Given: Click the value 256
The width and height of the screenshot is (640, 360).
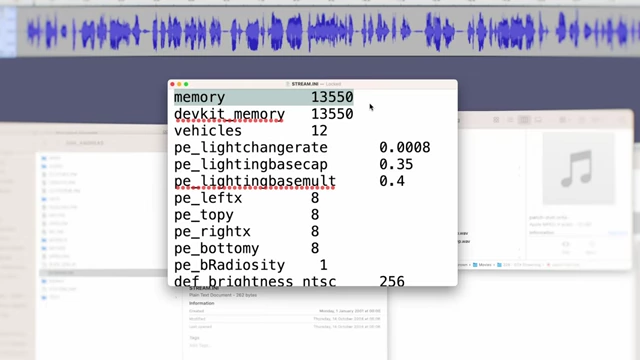Looking at the screenshot, I should coord(392,281).
